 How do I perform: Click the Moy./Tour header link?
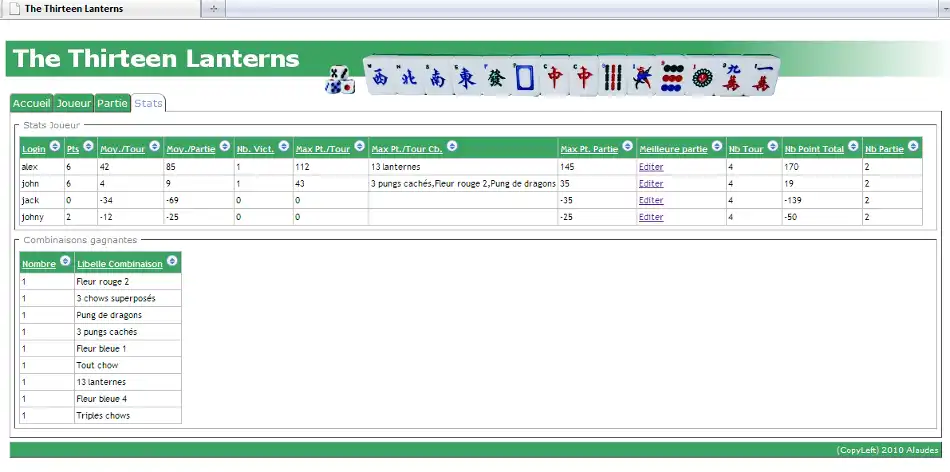122,149
